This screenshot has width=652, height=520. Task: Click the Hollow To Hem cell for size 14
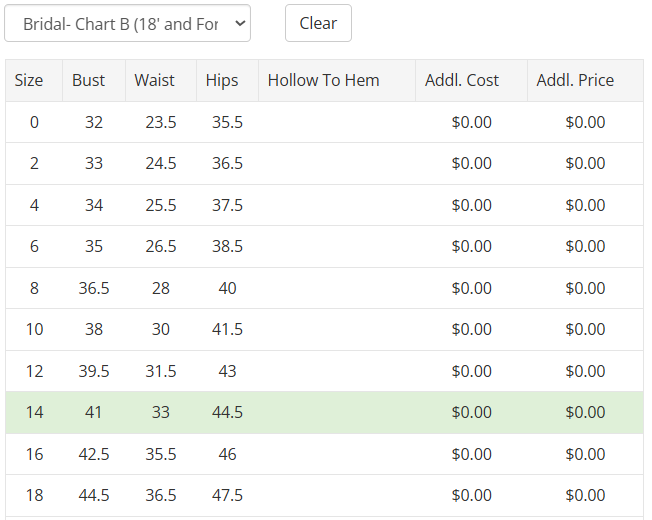click(x=337, y=412)
